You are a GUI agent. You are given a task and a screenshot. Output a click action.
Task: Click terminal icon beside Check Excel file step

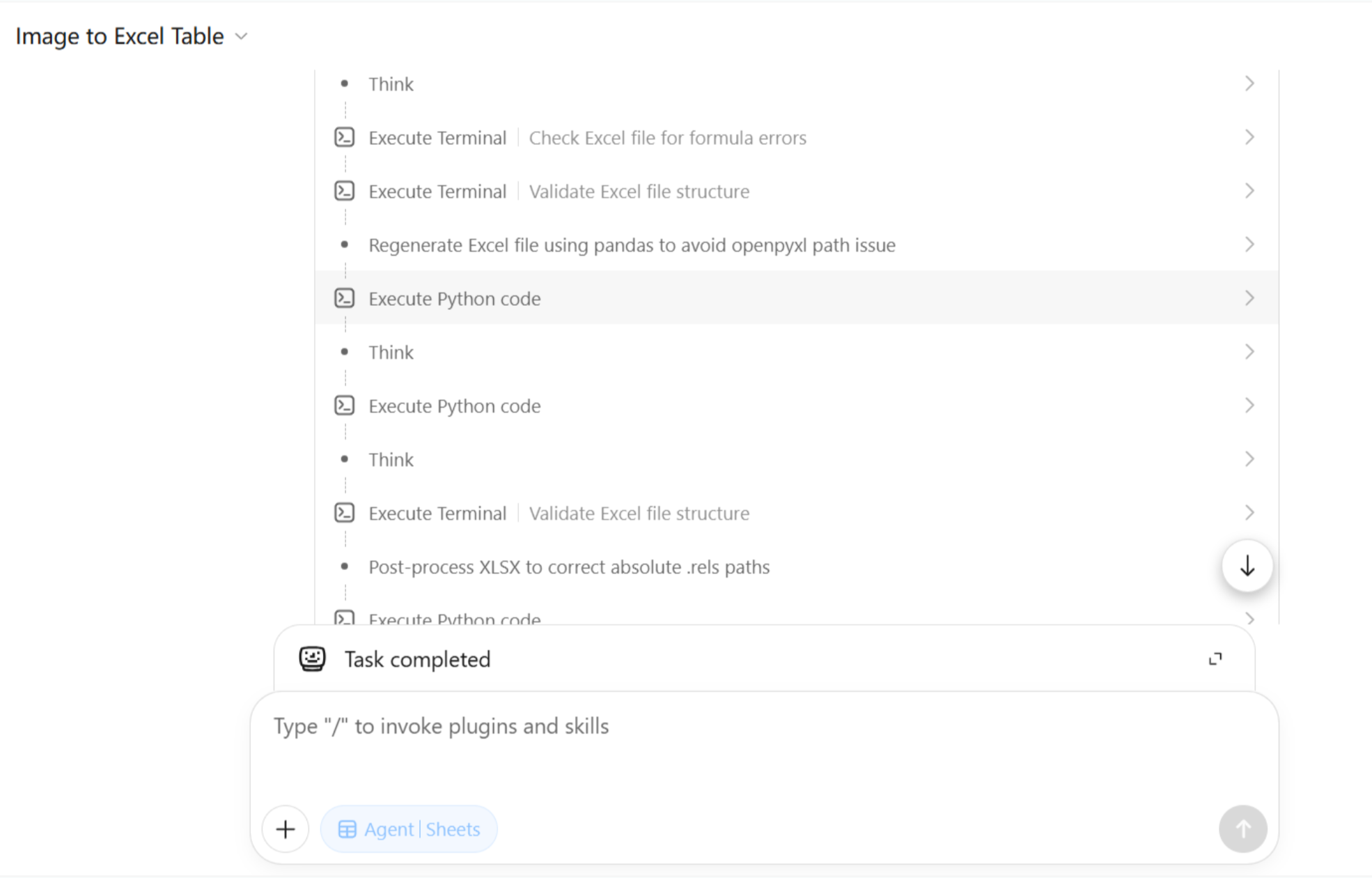tap(345, 137)
